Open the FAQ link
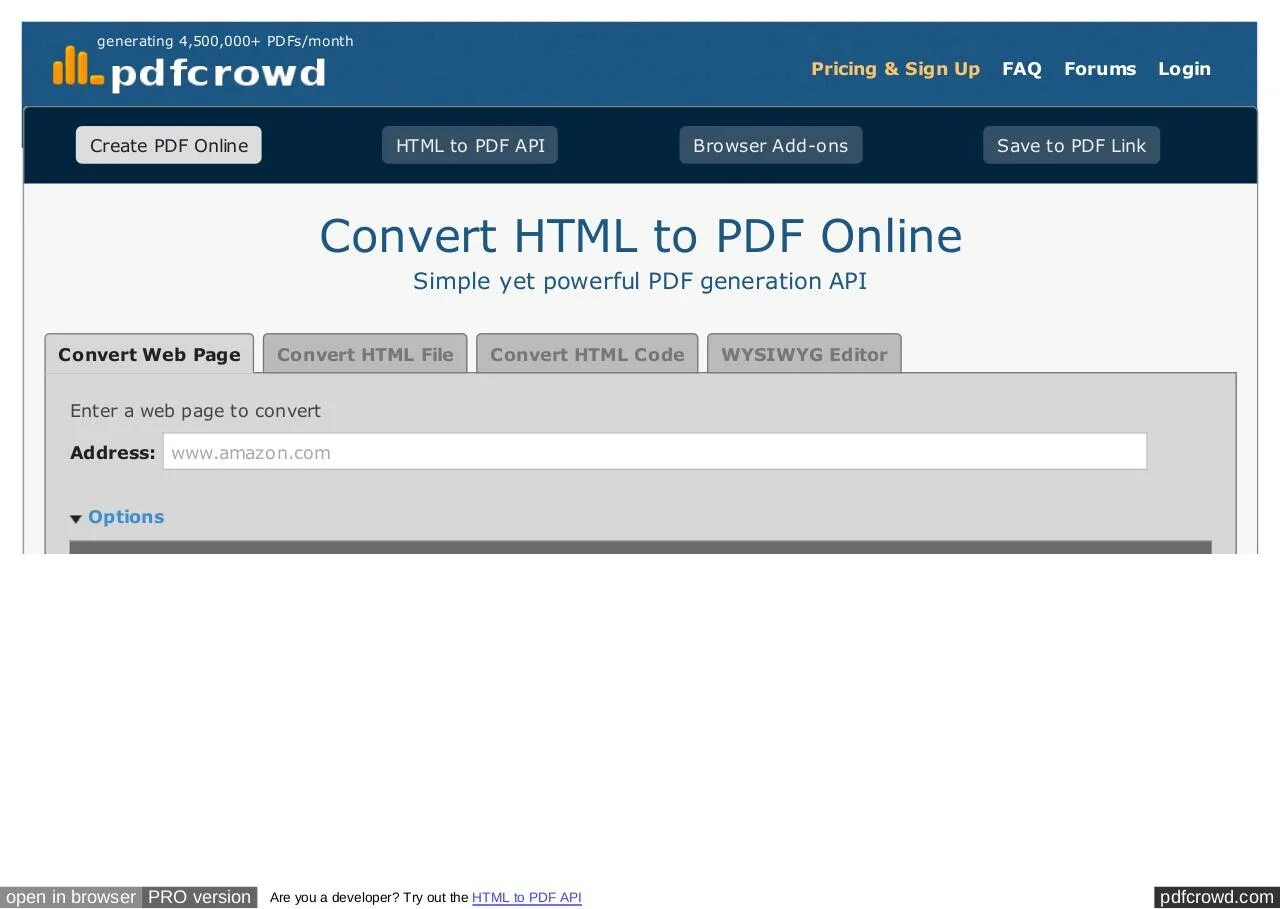 (x=1021, y=69)
